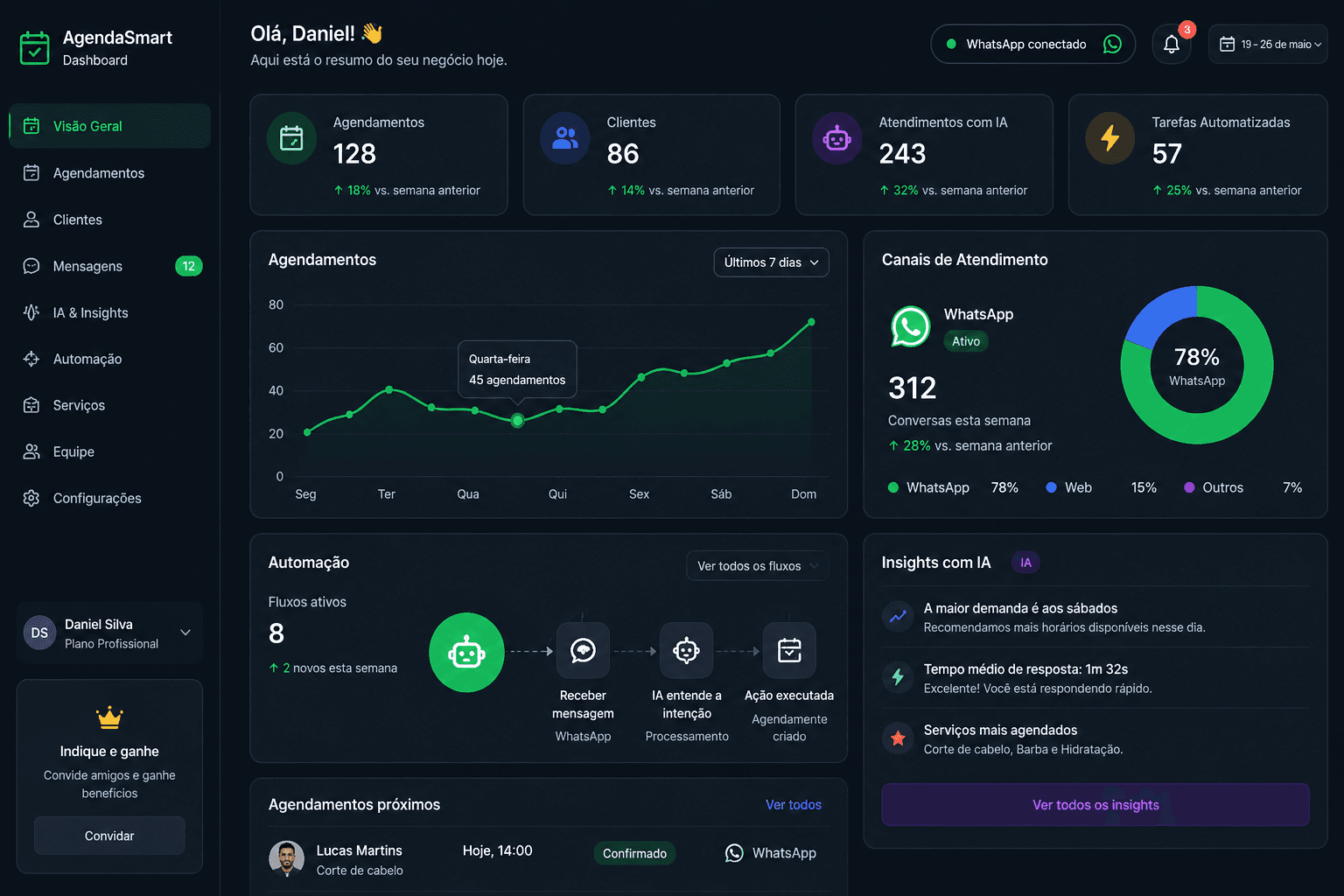Click the WhatsApp conectado status indicator
Viewport: 1344px width, 896px height.
click(1032, 44)
